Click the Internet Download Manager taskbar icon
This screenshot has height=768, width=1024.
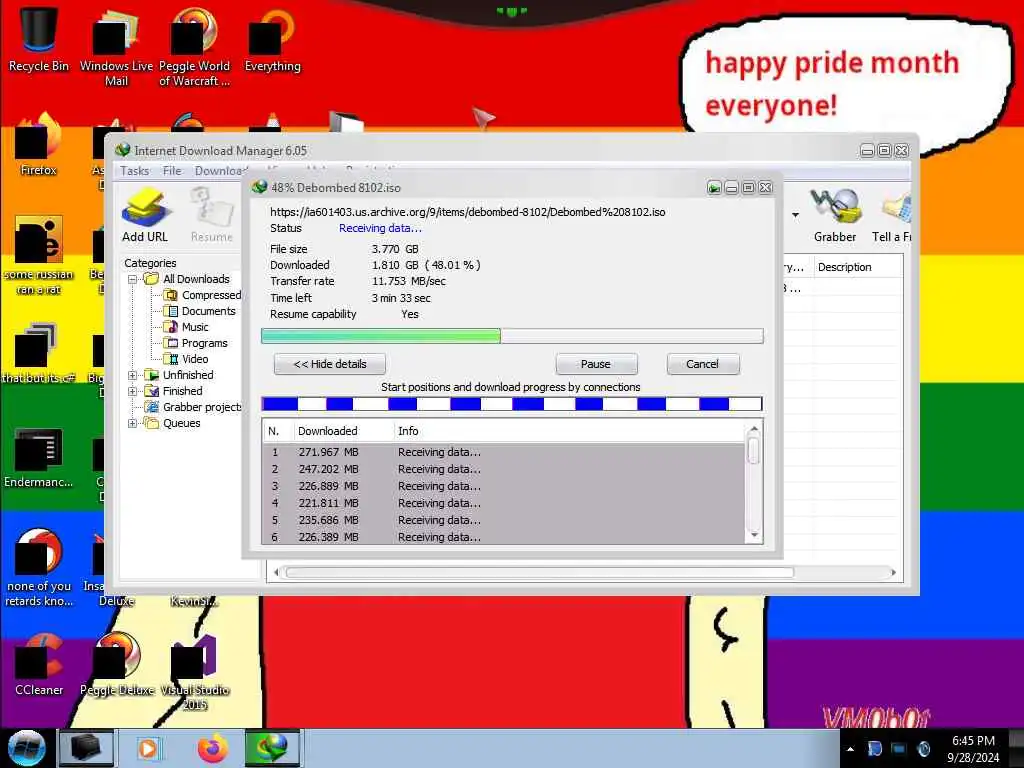coord(272,748)
